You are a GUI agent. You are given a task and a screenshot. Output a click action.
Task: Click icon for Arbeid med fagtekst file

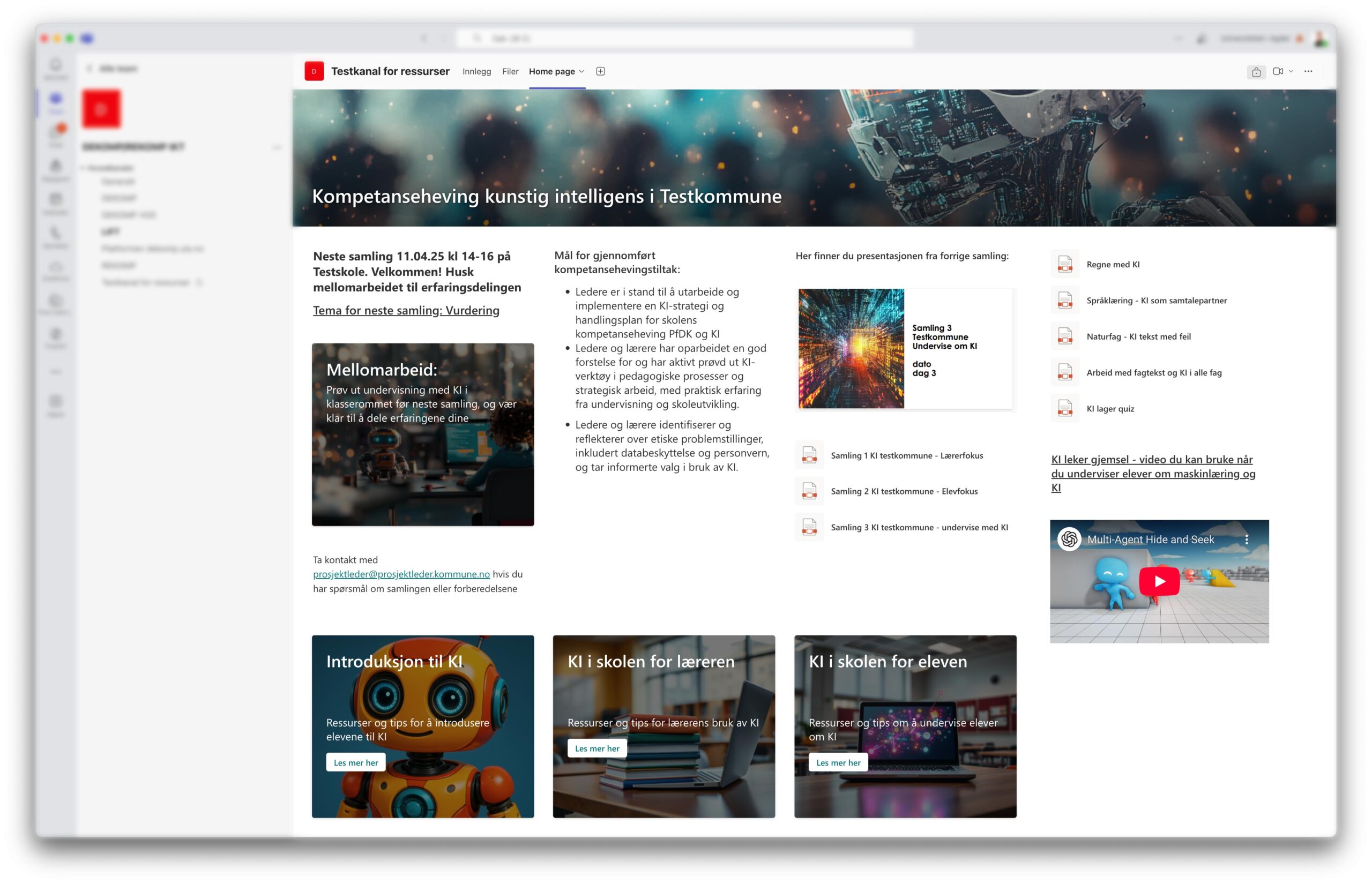click(x=1065, y=372)
